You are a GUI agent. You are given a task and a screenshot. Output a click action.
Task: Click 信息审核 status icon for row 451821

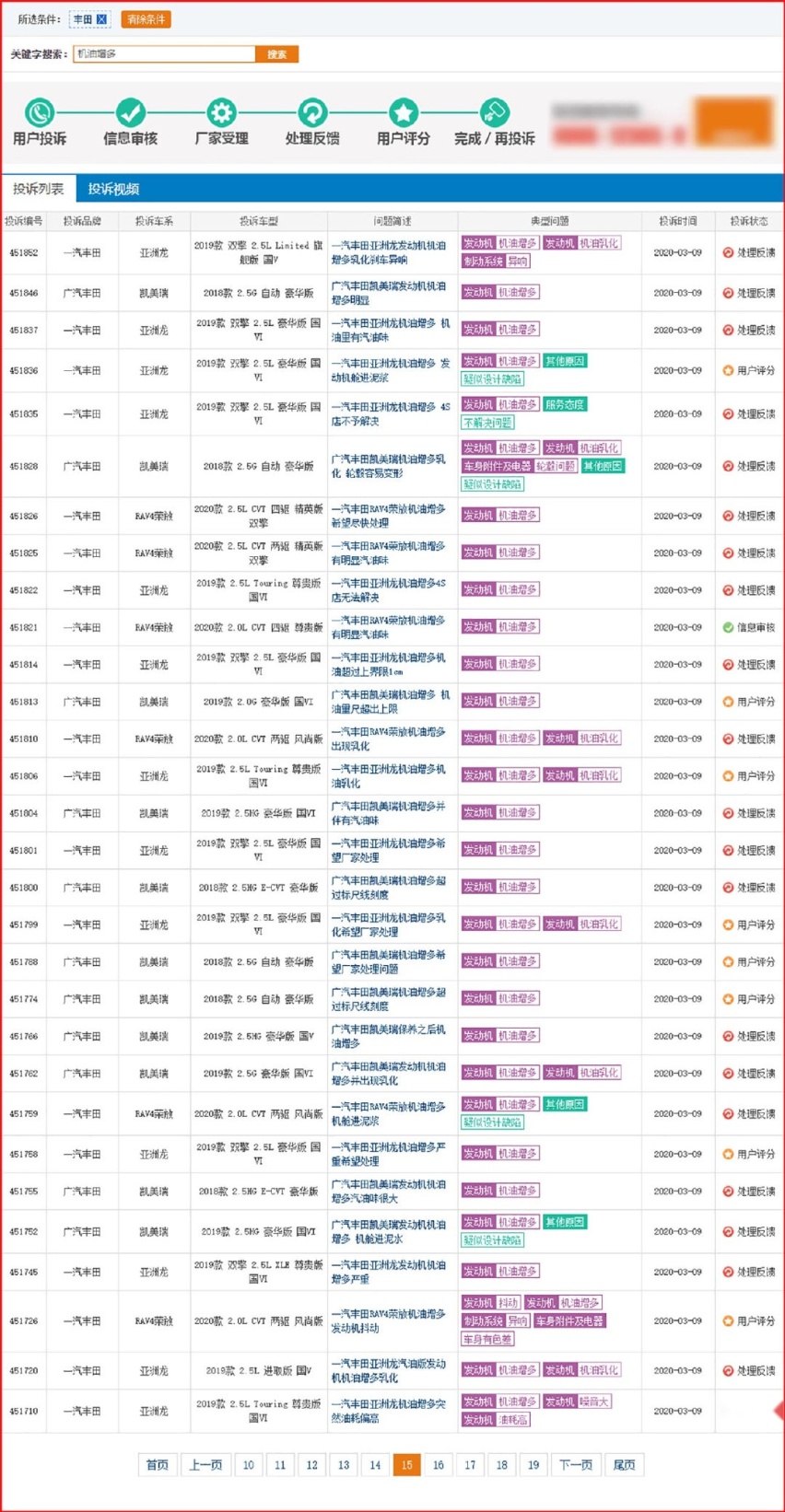coord(728,627)
